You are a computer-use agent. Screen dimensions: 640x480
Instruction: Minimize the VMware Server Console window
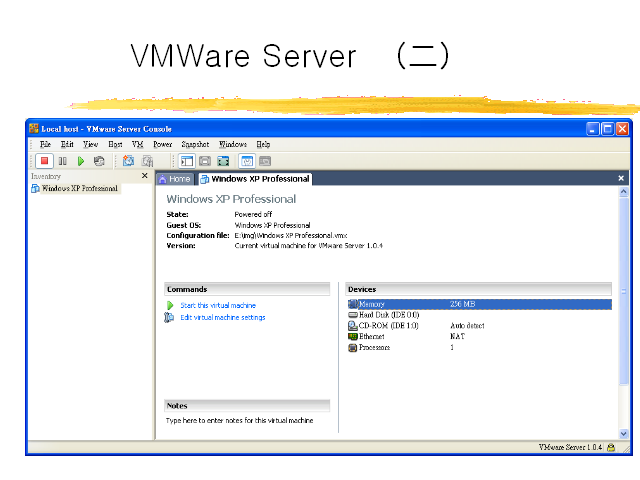click(x=593, y=129)
